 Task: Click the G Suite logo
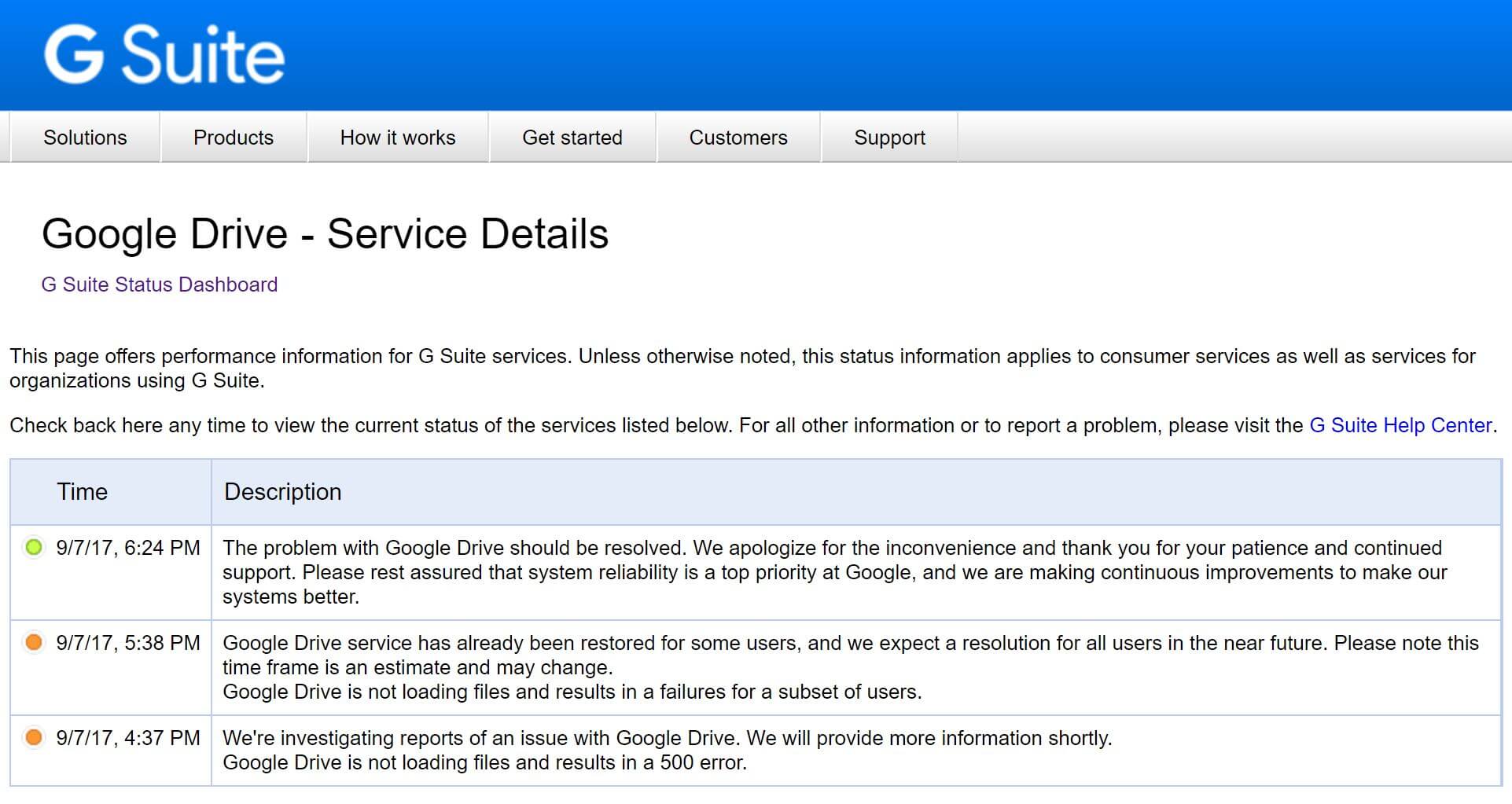[164, 54]
